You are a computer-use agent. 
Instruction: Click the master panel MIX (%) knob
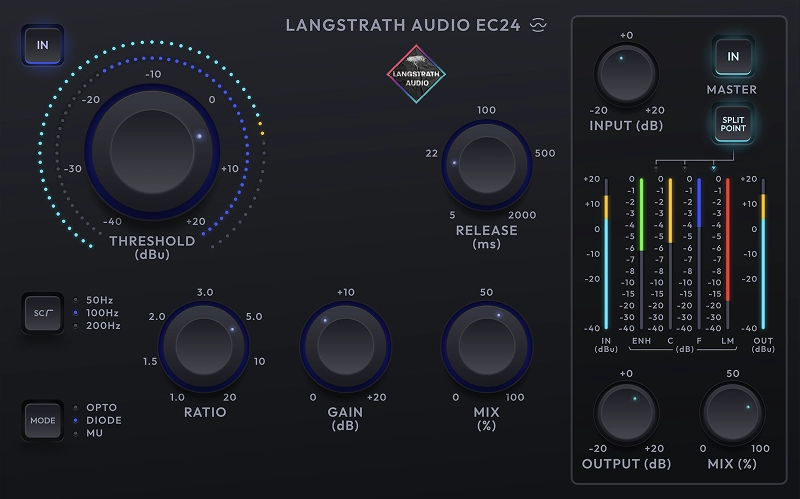pyautogui.click(x=732, y=413)
